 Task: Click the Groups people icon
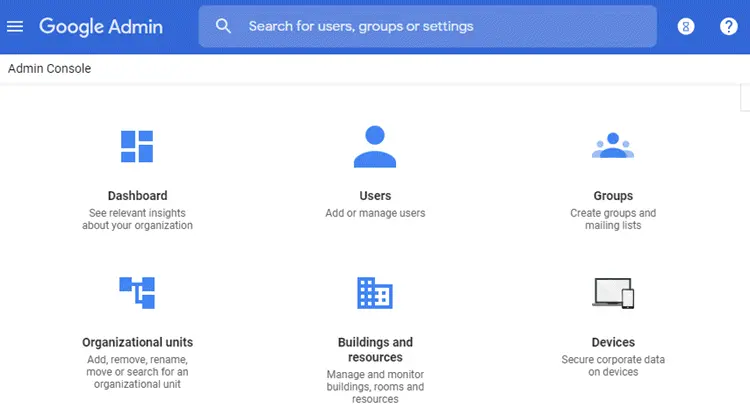[613, 146]
